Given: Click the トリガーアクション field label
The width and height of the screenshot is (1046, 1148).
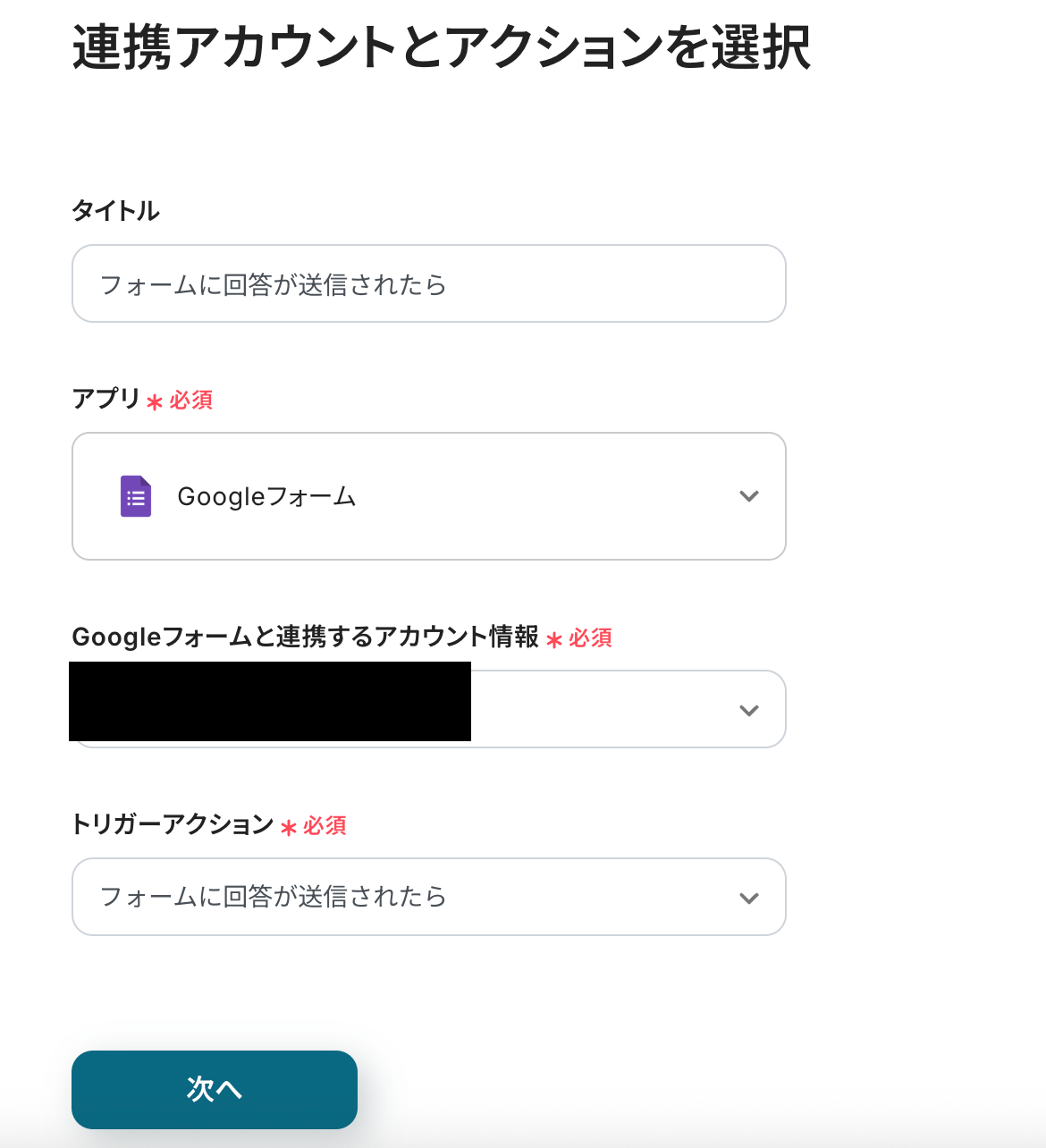Looking at the screenshot, I should tap(172, 824).
